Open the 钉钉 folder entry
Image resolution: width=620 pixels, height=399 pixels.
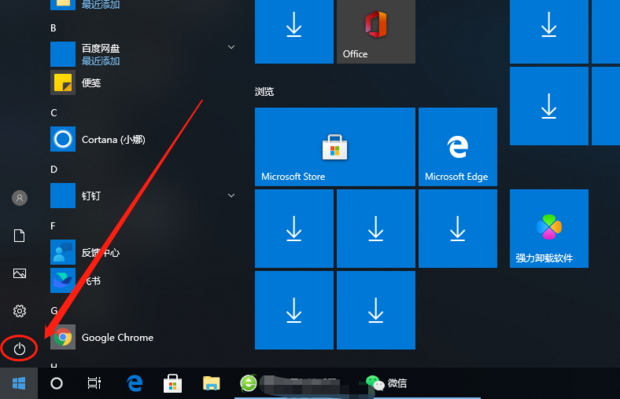coord(143,195)
